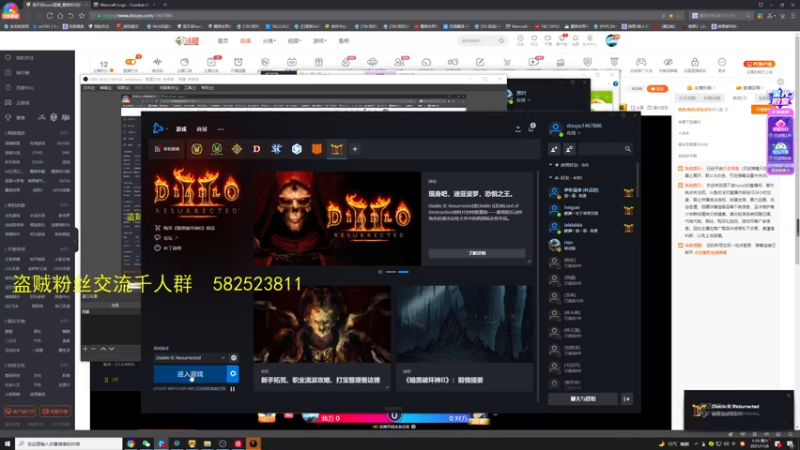Select the blue hexagon game icon
This screenshot has width=800, height=450.
tap(296, 149)
